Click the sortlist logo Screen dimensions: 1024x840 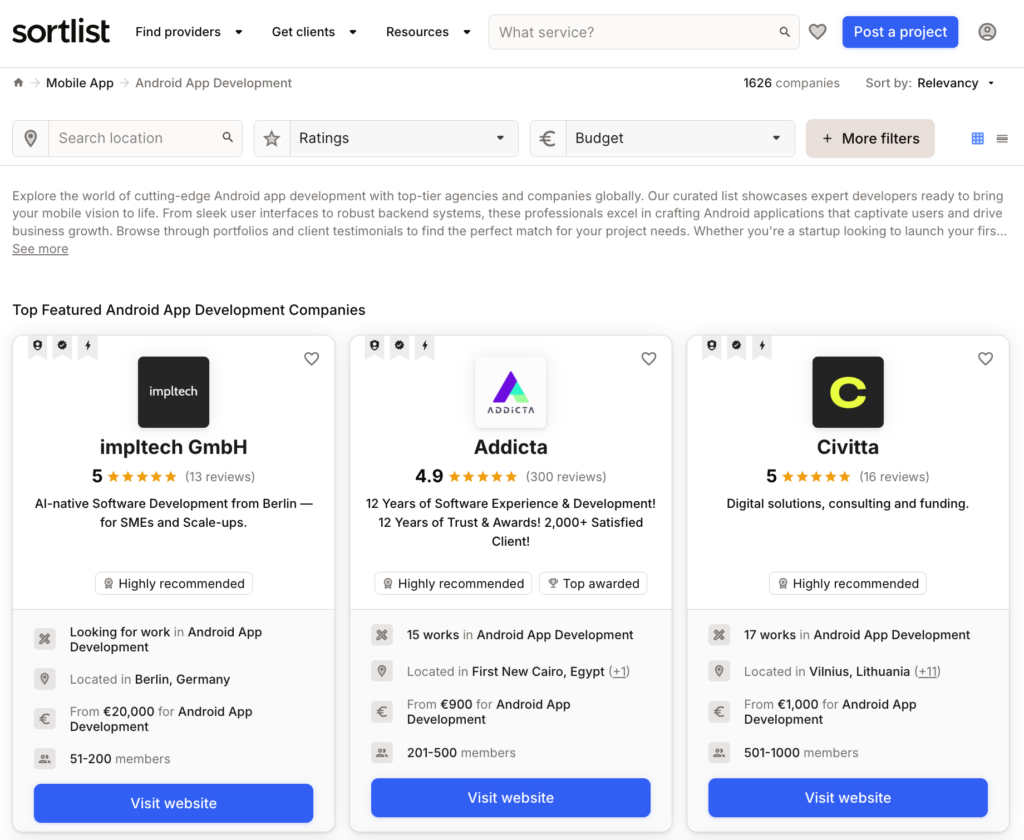tap(61, 31)
